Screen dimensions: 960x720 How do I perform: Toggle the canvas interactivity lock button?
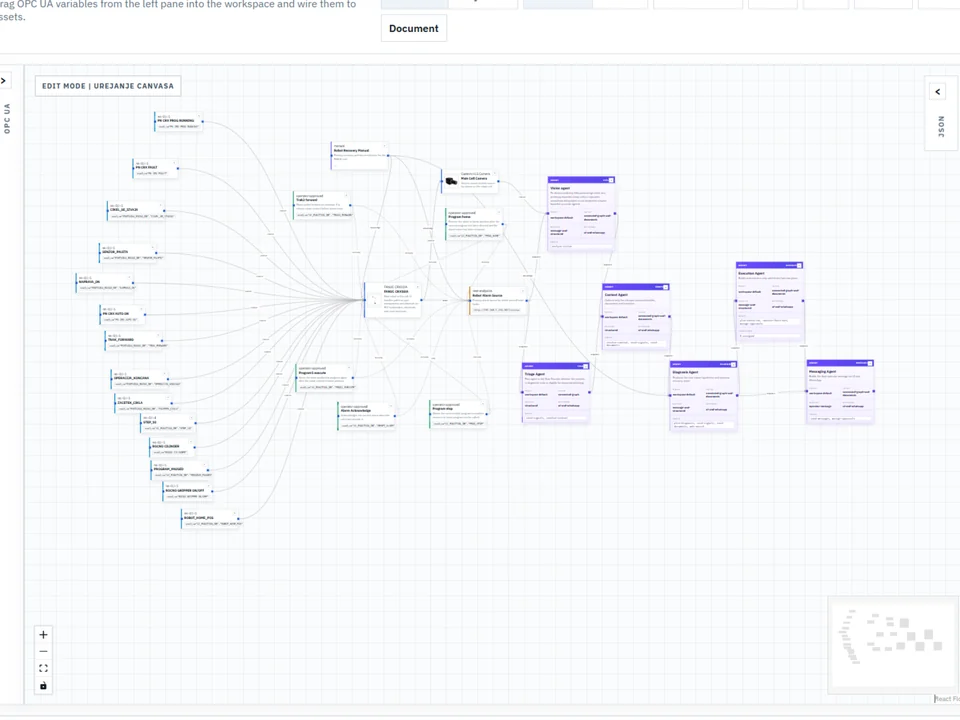tap(43, 685)
